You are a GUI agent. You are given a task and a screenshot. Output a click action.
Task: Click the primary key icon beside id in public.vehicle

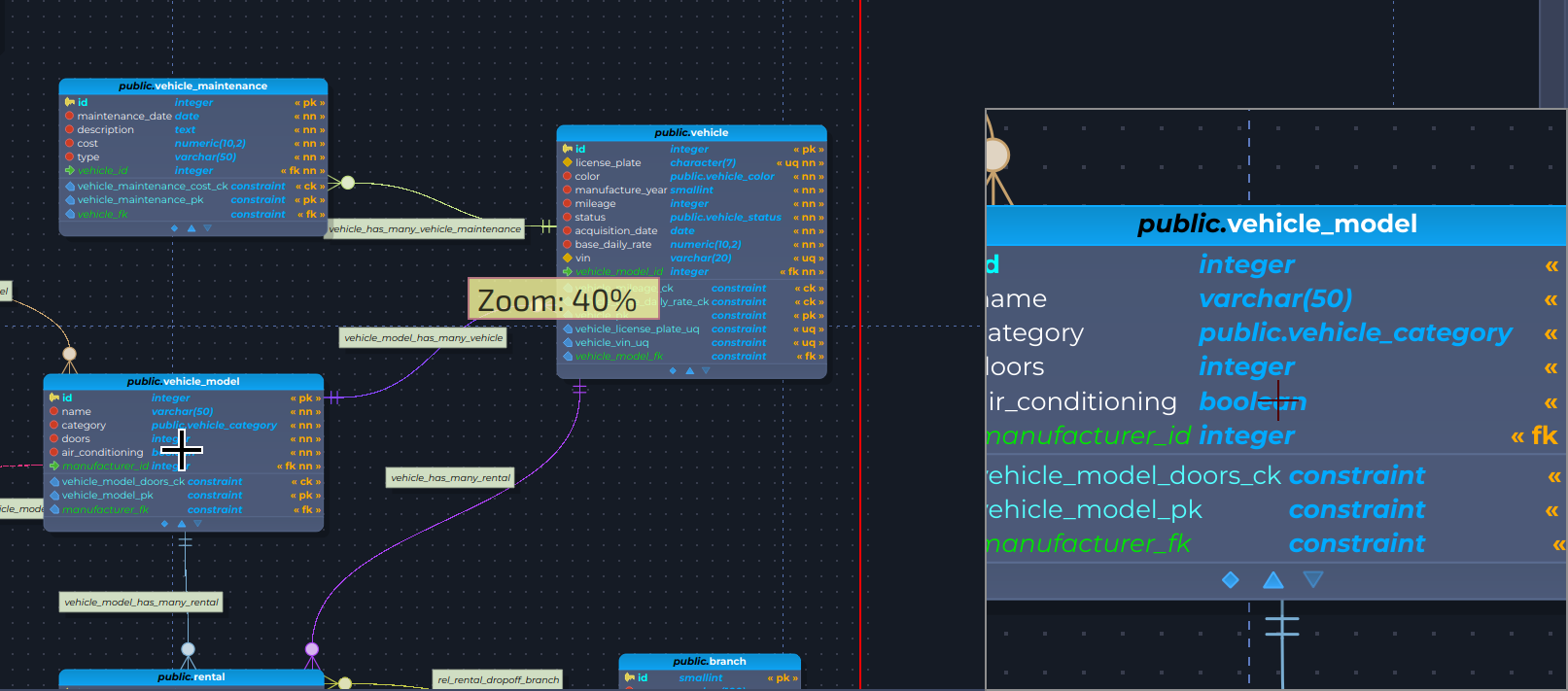click(x=568, y=149)
